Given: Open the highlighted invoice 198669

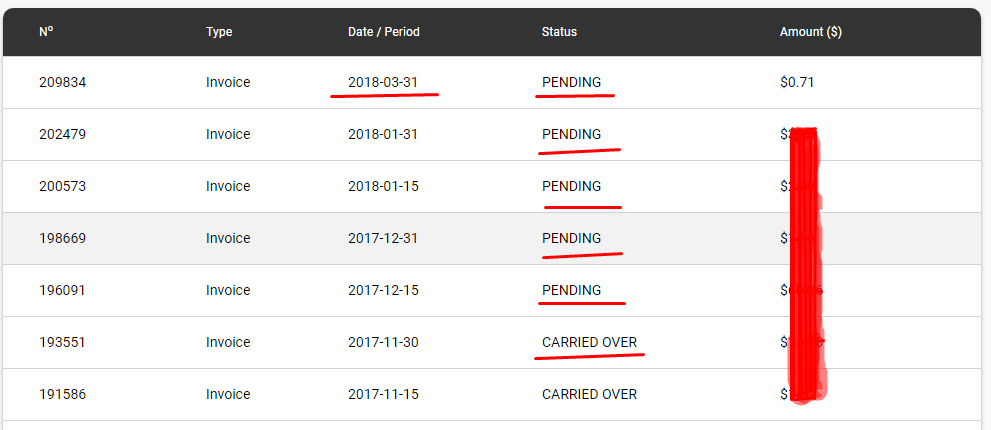Looking at the screenshot, I should point(63,238).
